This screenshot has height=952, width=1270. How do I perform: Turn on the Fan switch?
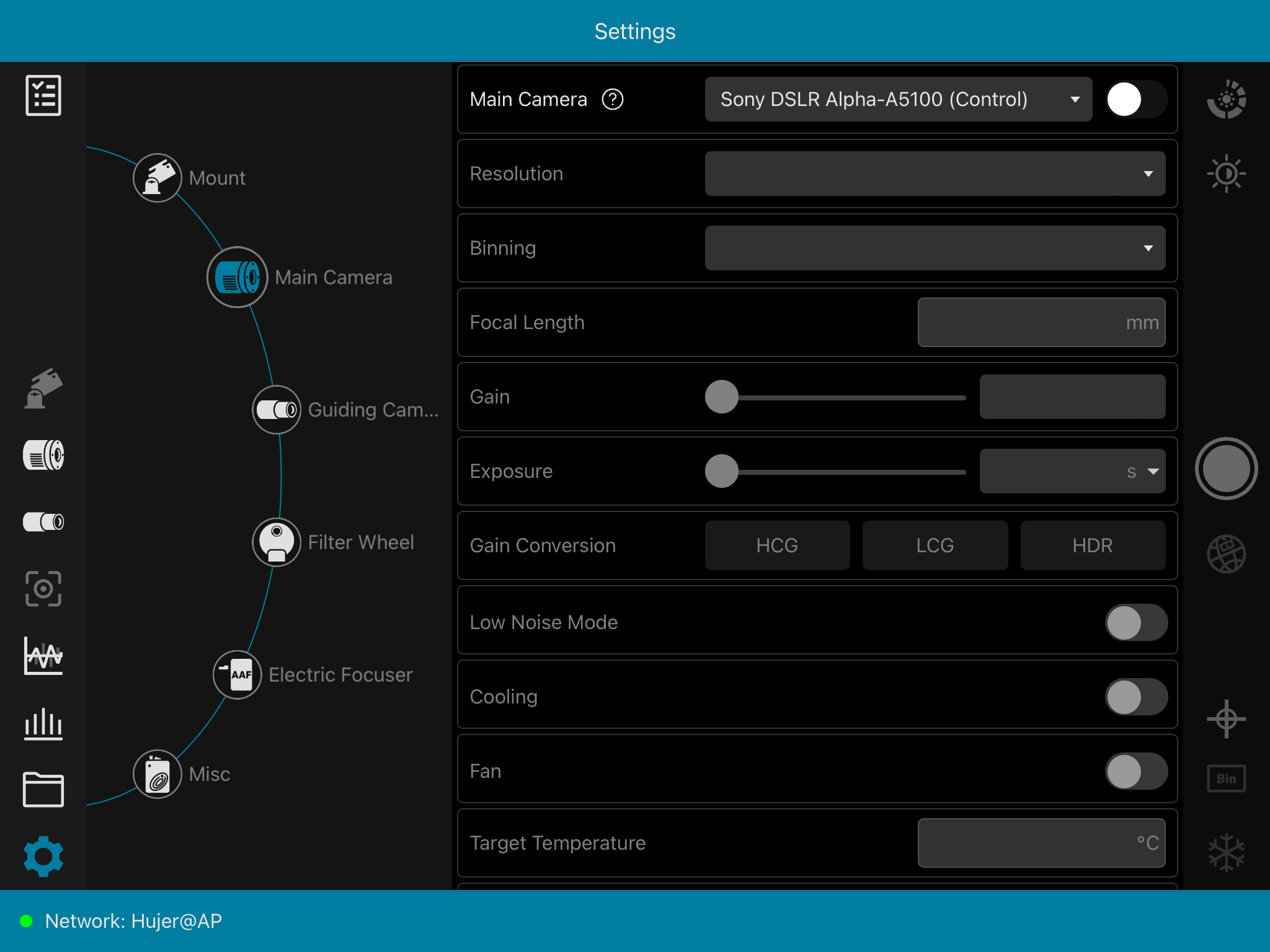1136,771
